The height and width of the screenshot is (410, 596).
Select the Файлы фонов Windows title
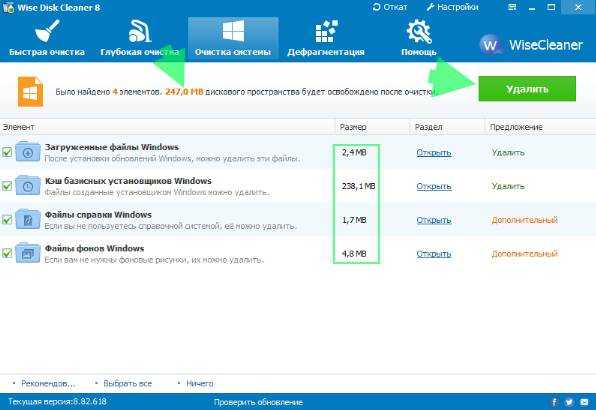tap(94, 249)
